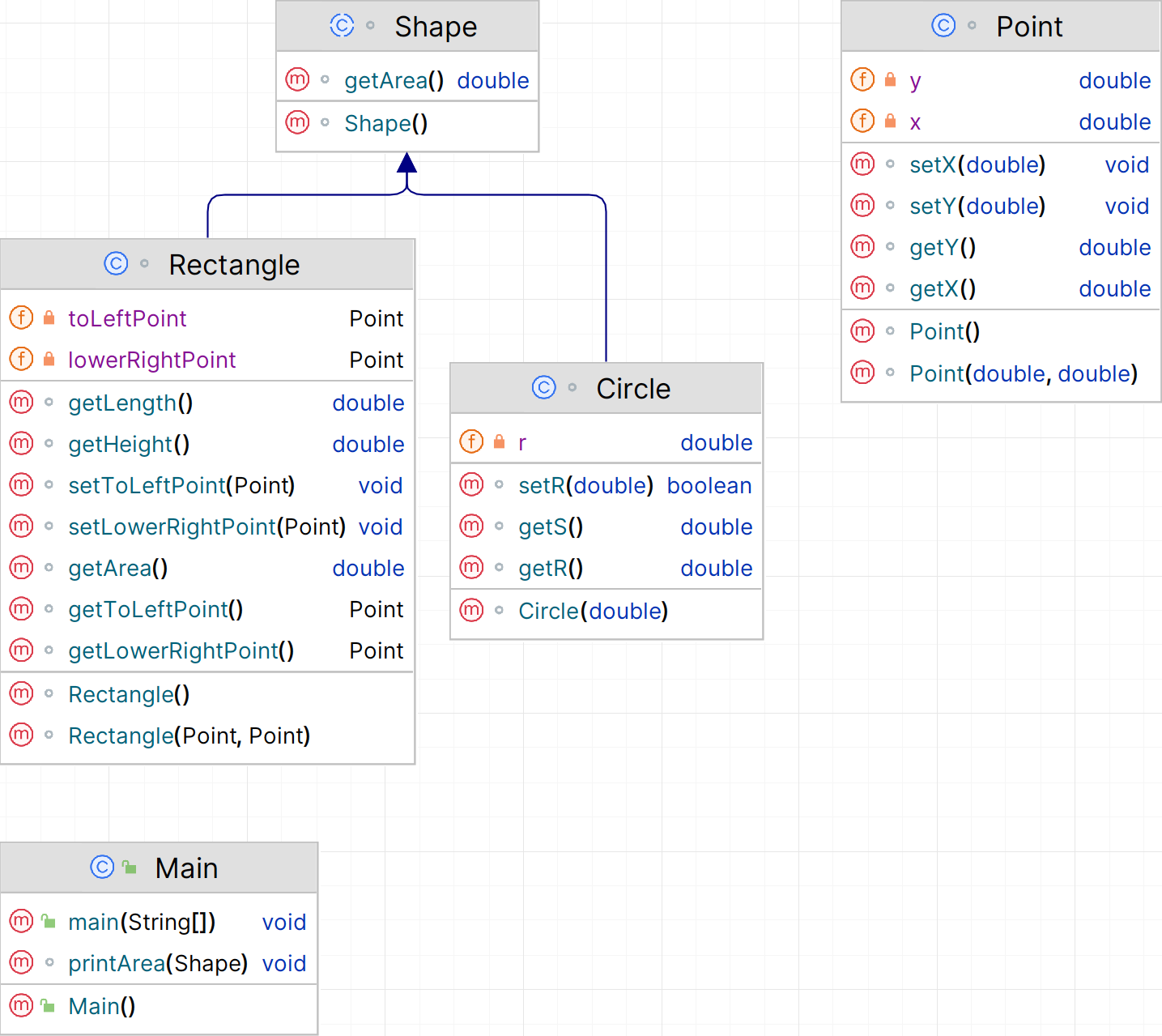Click the class icon next to Point header
Image resolution: width=1162 pixels, height=1036 pixels.
coord(943,26)
